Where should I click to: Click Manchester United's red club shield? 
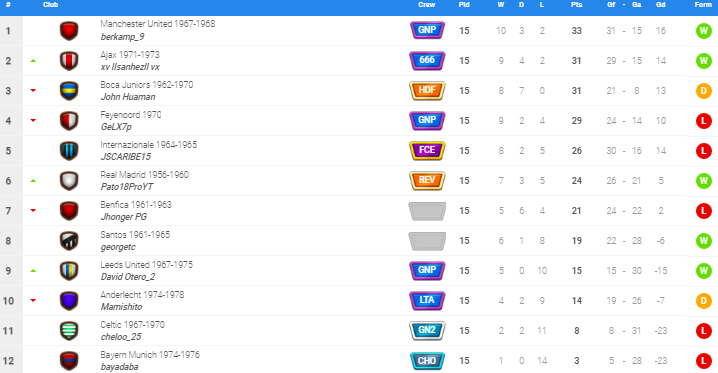click(69, 31)
